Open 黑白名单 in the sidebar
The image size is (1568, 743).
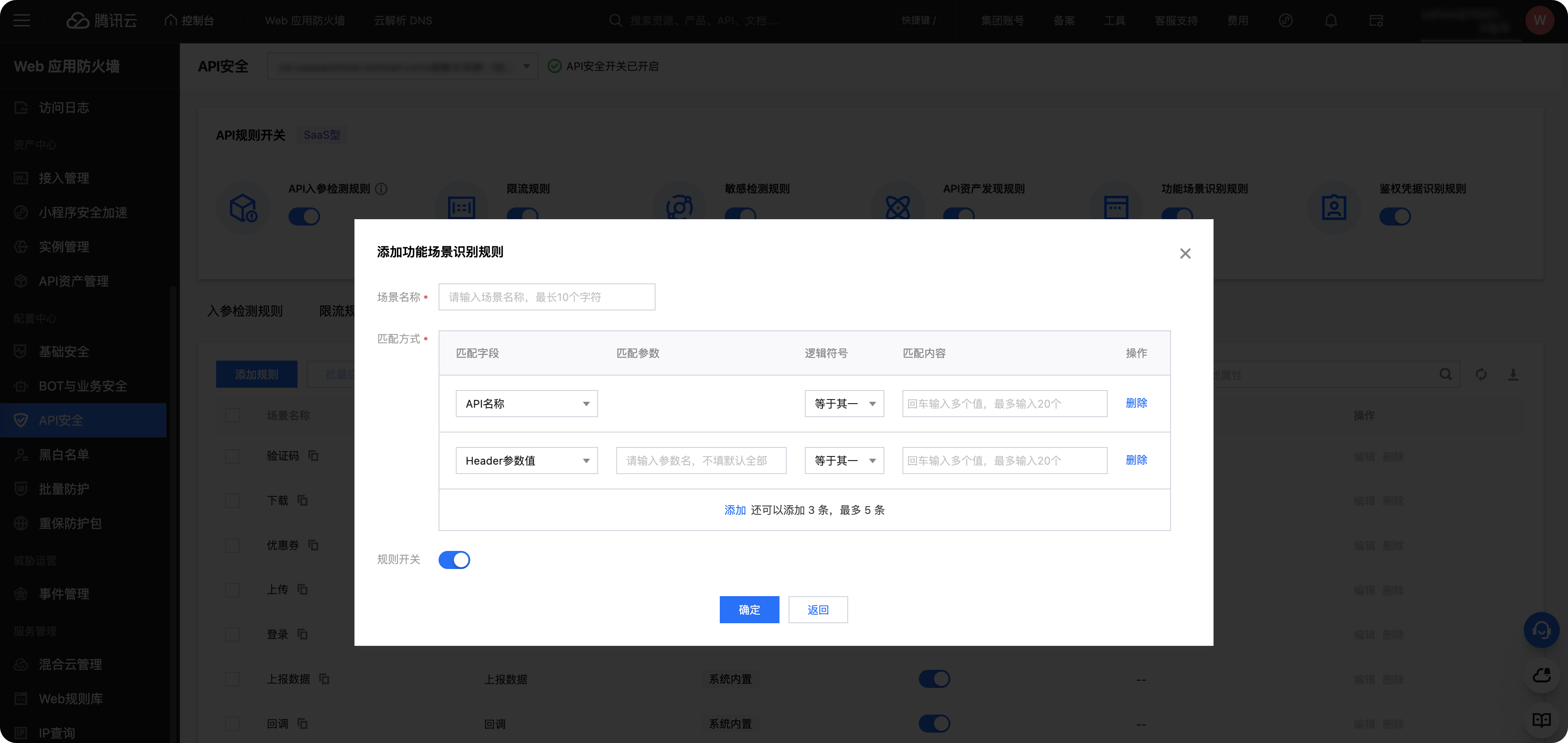(64, 455)
